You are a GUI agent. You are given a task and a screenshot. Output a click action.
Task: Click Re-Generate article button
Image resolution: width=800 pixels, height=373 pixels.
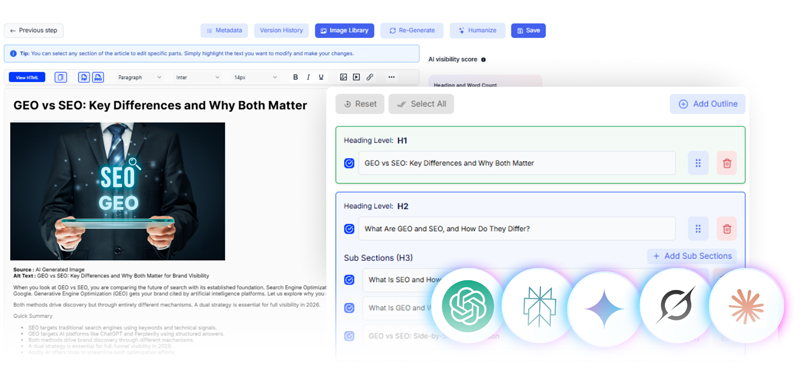coord(412,31)
